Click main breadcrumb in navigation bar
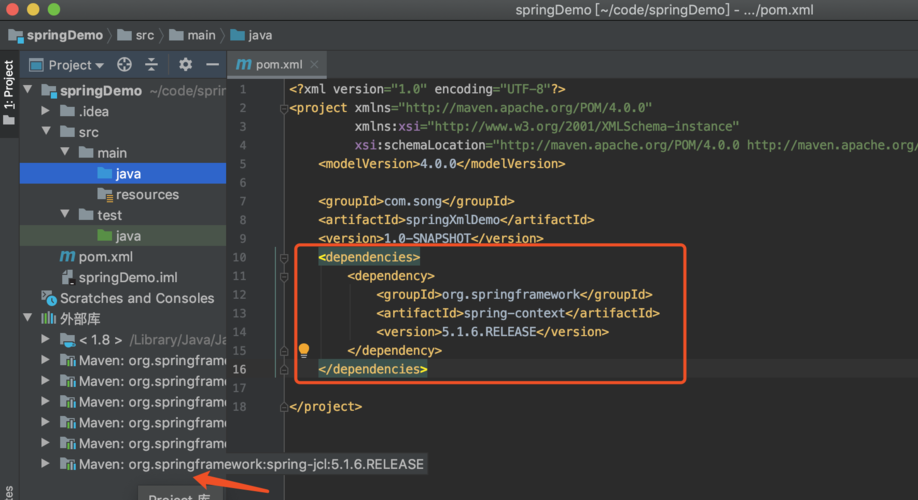 [193, 35]
